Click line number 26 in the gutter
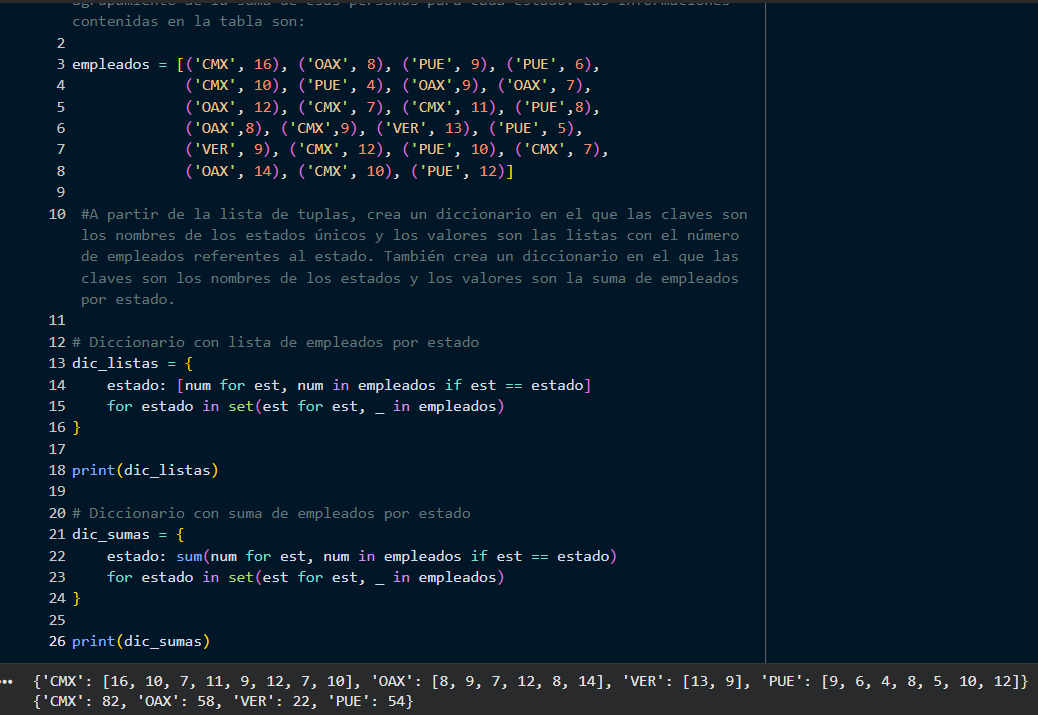The height and width of the screenshot is (715, 1038). pos(58,642)
